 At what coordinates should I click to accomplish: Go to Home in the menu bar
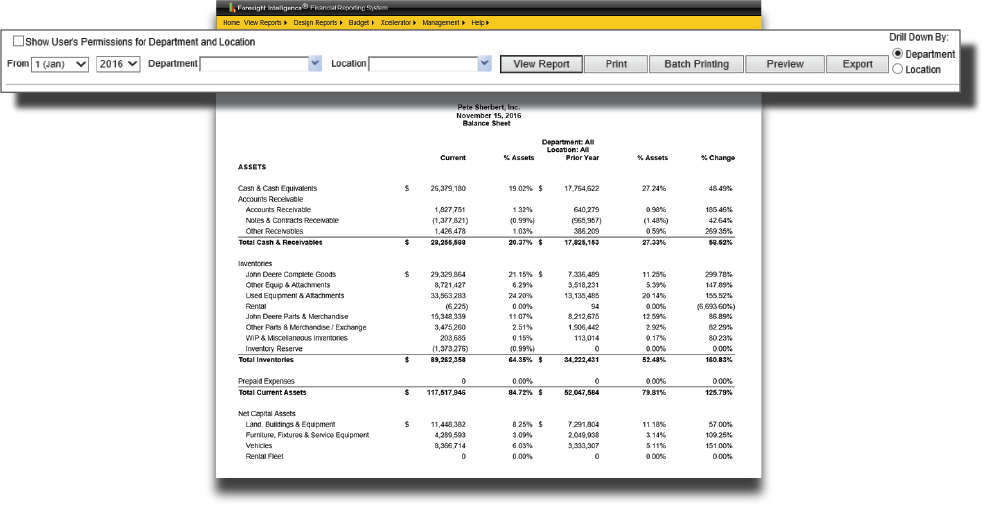(231, 23)
